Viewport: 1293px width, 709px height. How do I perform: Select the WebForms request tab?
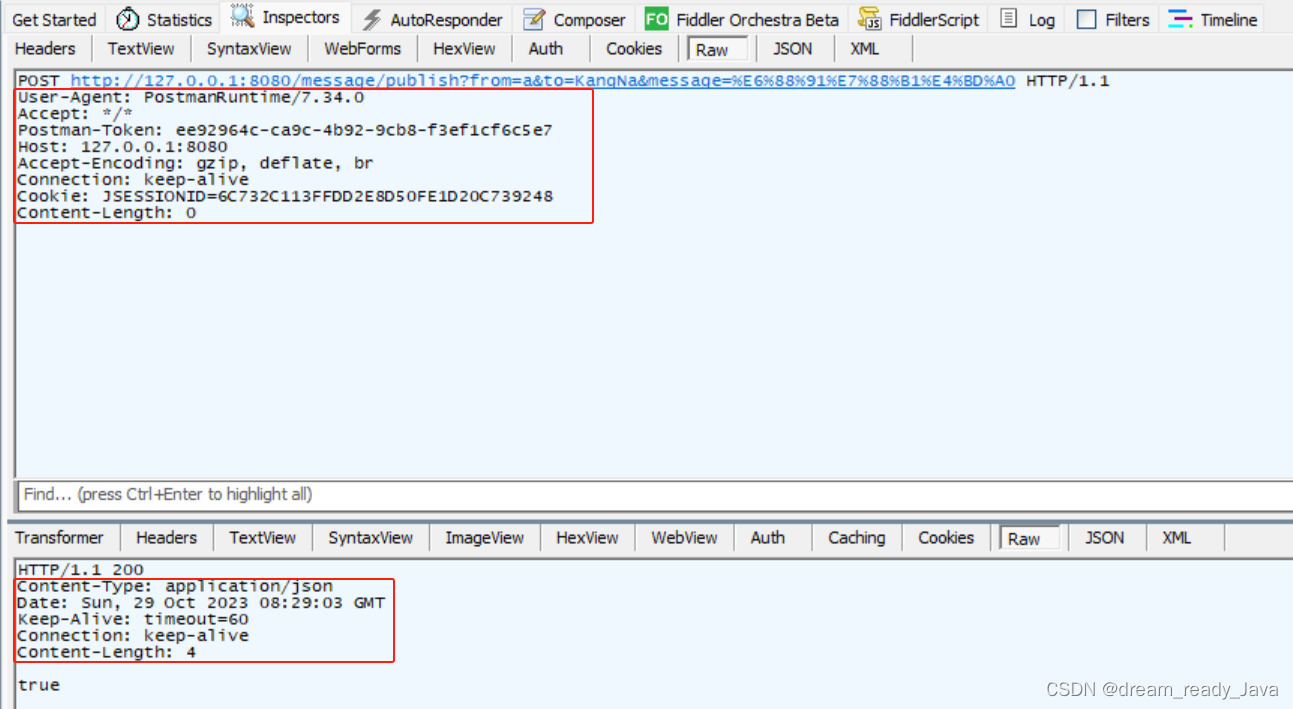point(362,48)
